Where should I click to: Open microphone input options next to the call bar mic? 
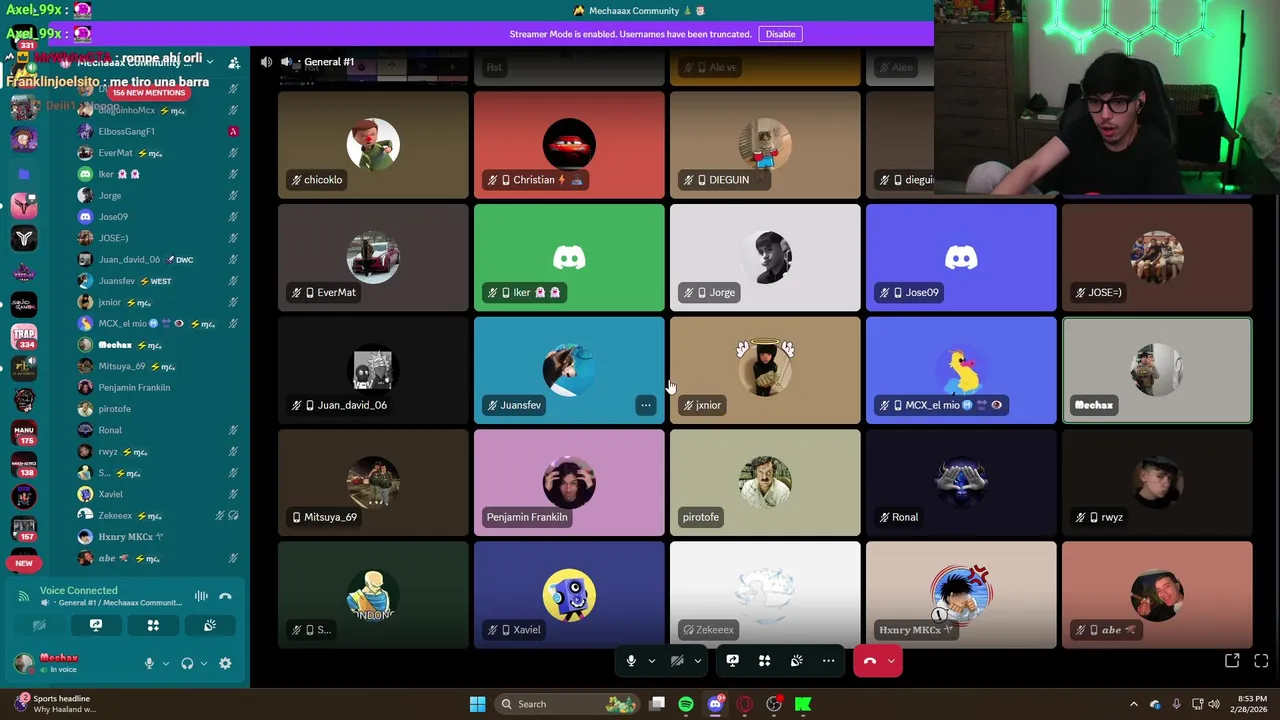(x=652, y=660)
